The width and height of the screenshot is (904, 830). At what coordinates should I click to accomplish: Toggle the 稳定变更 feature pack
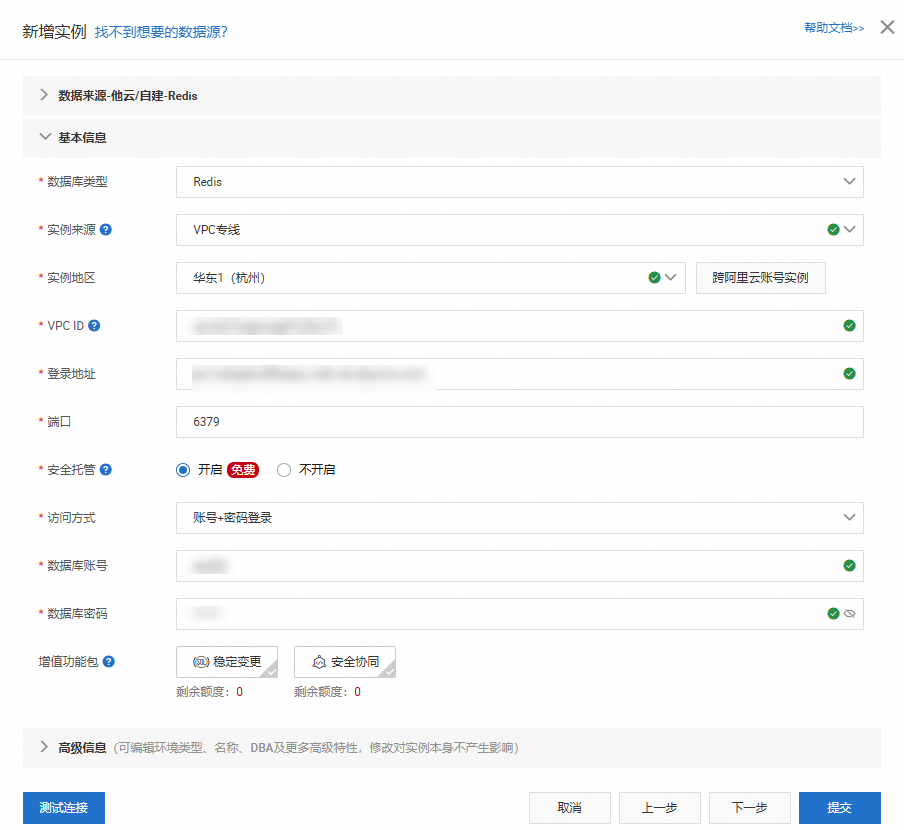[x=227, y=662]
